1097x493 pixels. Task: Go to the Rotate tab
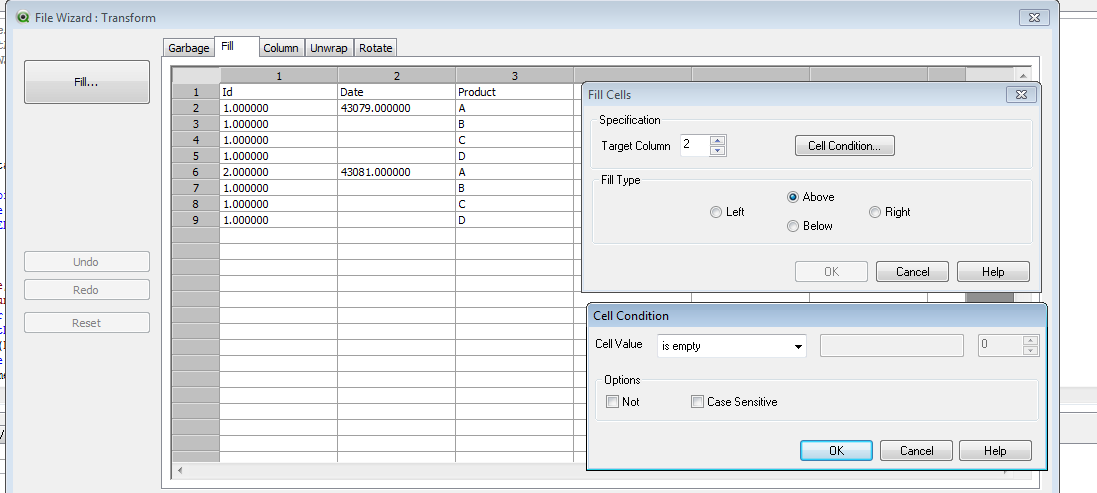click(x=376, y=48)
